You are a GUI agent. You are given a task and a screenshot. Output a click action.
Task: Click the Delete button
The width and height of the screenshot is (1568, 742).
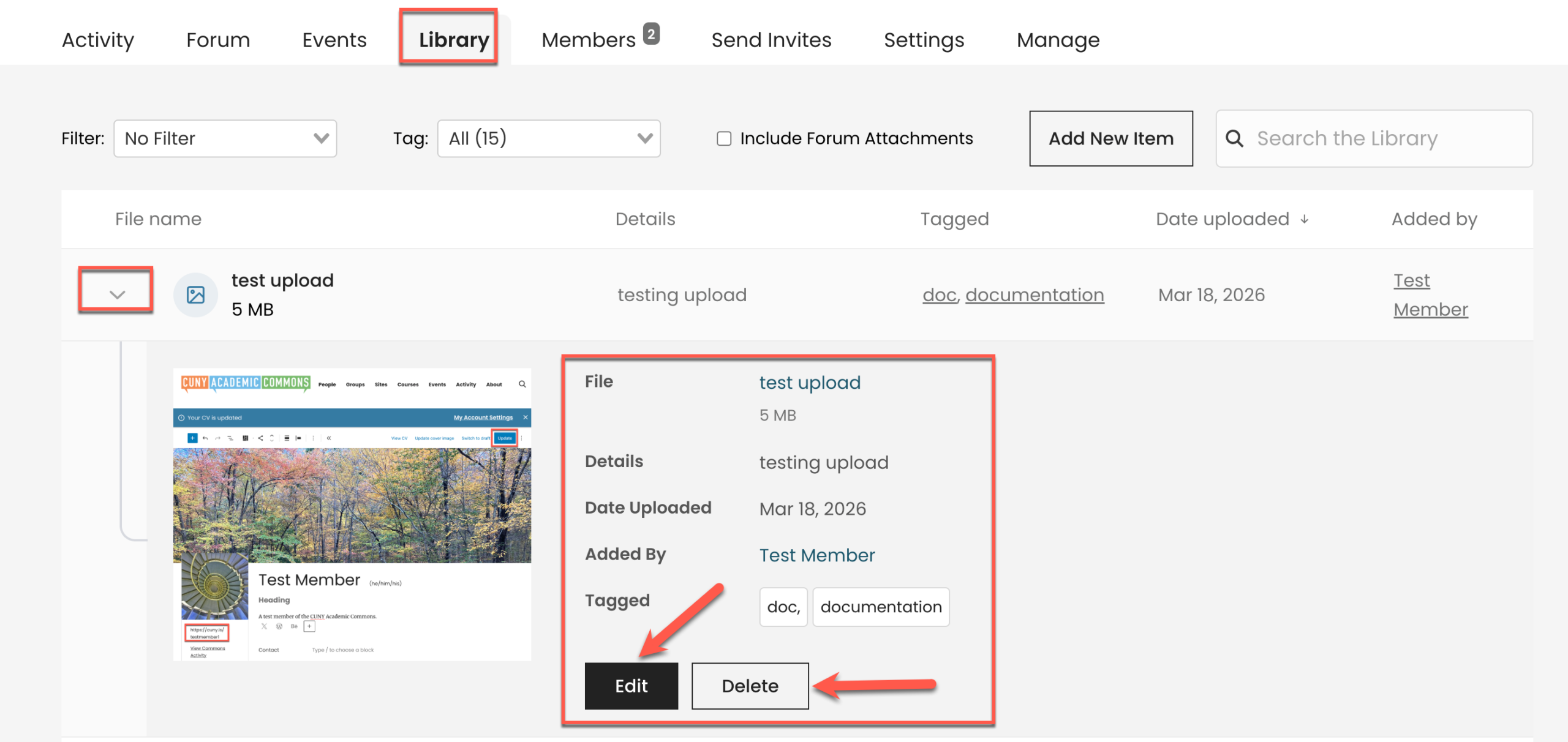pyautogui.click(x=750, y=686)
